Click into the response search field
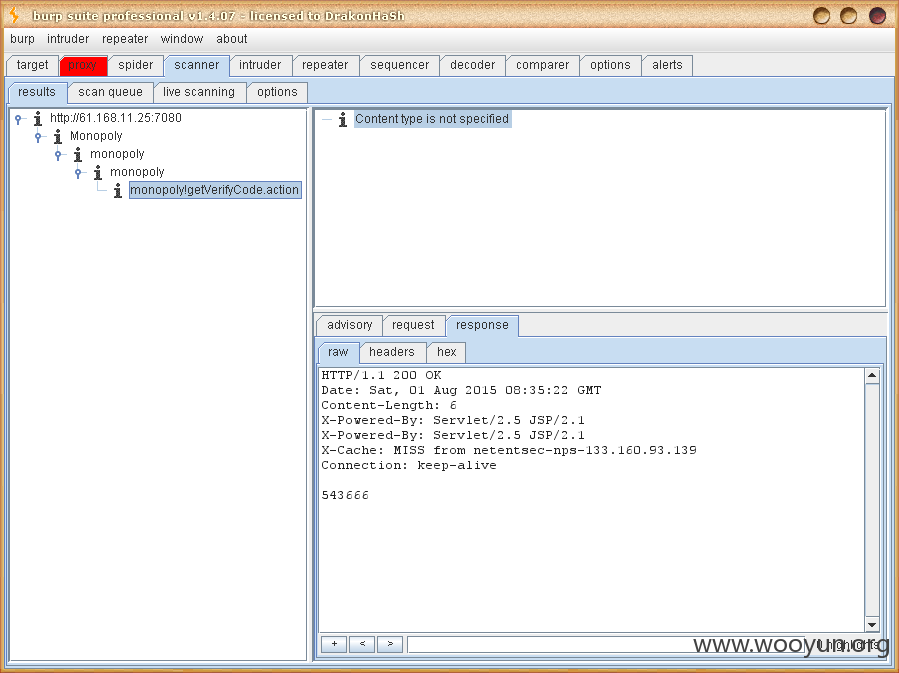This screenshot has height=673, width=899. [605, 644]
